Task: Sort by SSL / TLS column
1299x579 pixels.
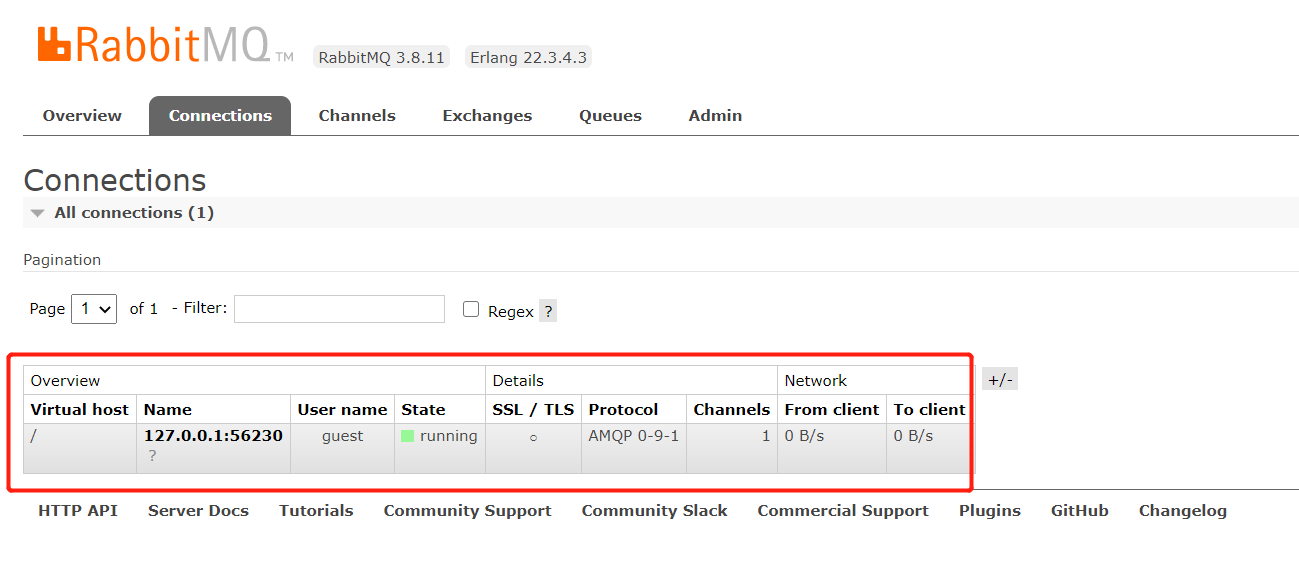Action: pyautogui.click(x=533, y=410)
